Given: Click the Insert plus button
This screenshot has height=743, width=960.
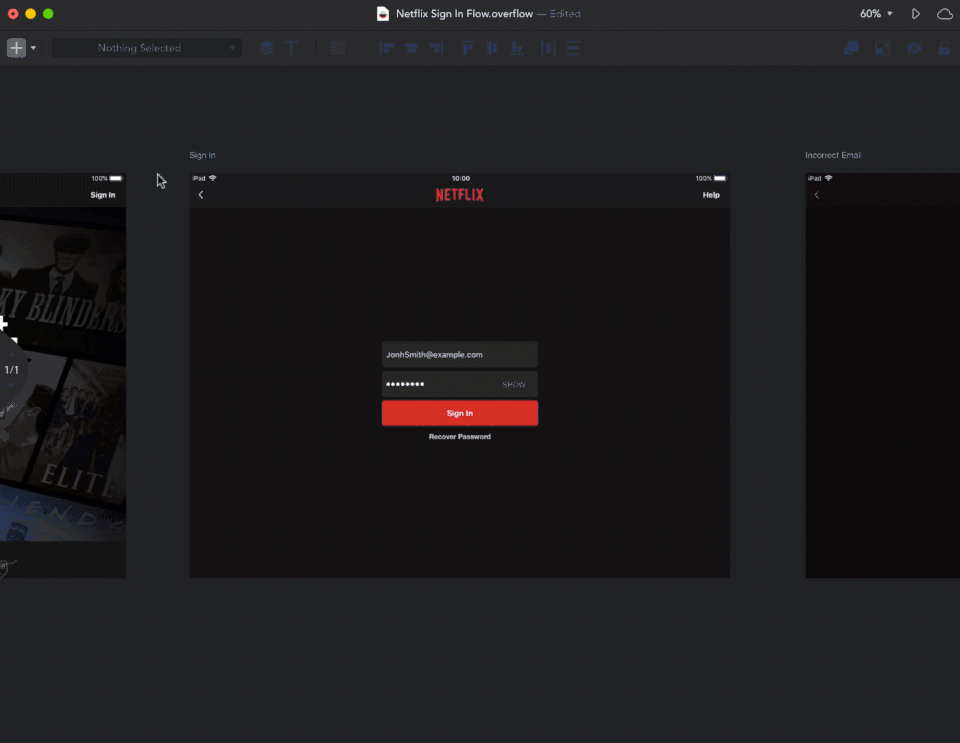Looking at the screenshot, I should tap(17, 48).
